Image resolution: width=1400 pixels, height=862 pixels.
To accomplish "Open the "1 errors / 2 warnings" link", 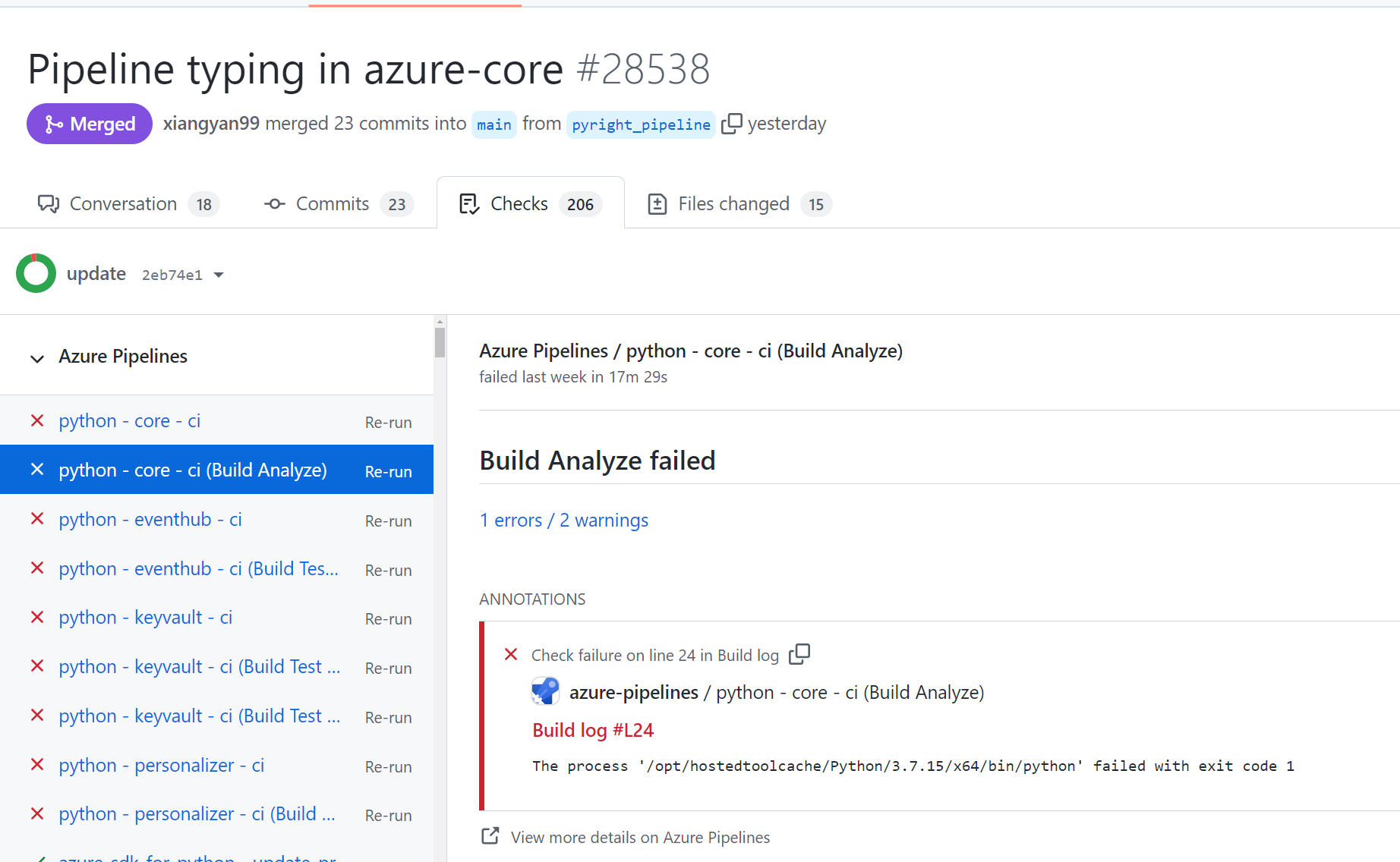I will [x=563, y=520].
